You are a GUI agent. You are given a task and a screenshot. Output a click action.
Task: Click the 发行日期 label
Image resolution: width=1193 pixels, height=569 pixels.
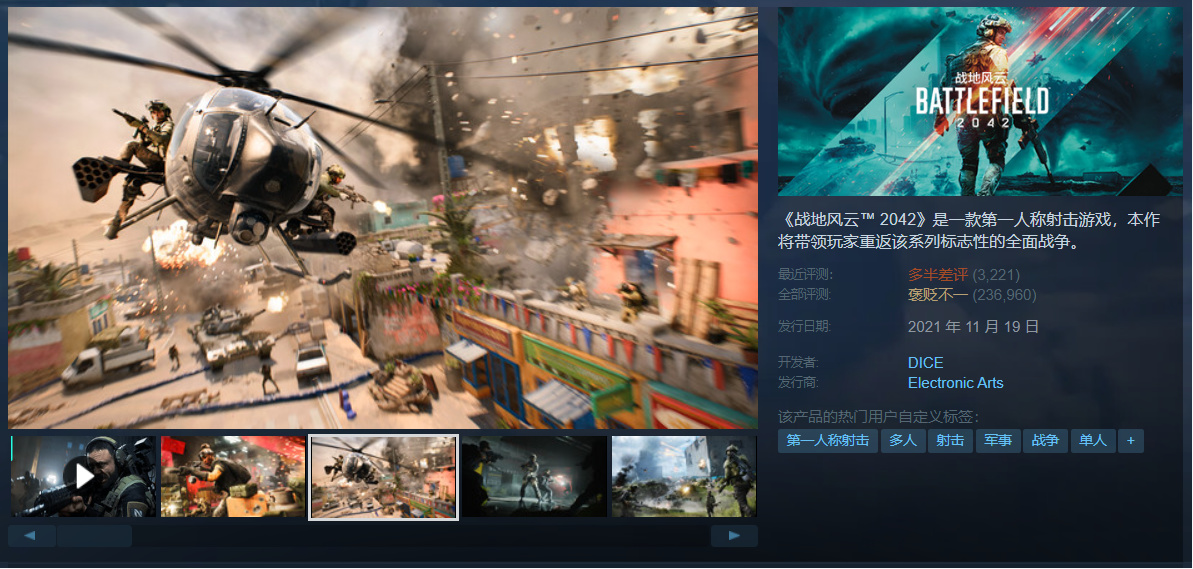coord(805,326)
